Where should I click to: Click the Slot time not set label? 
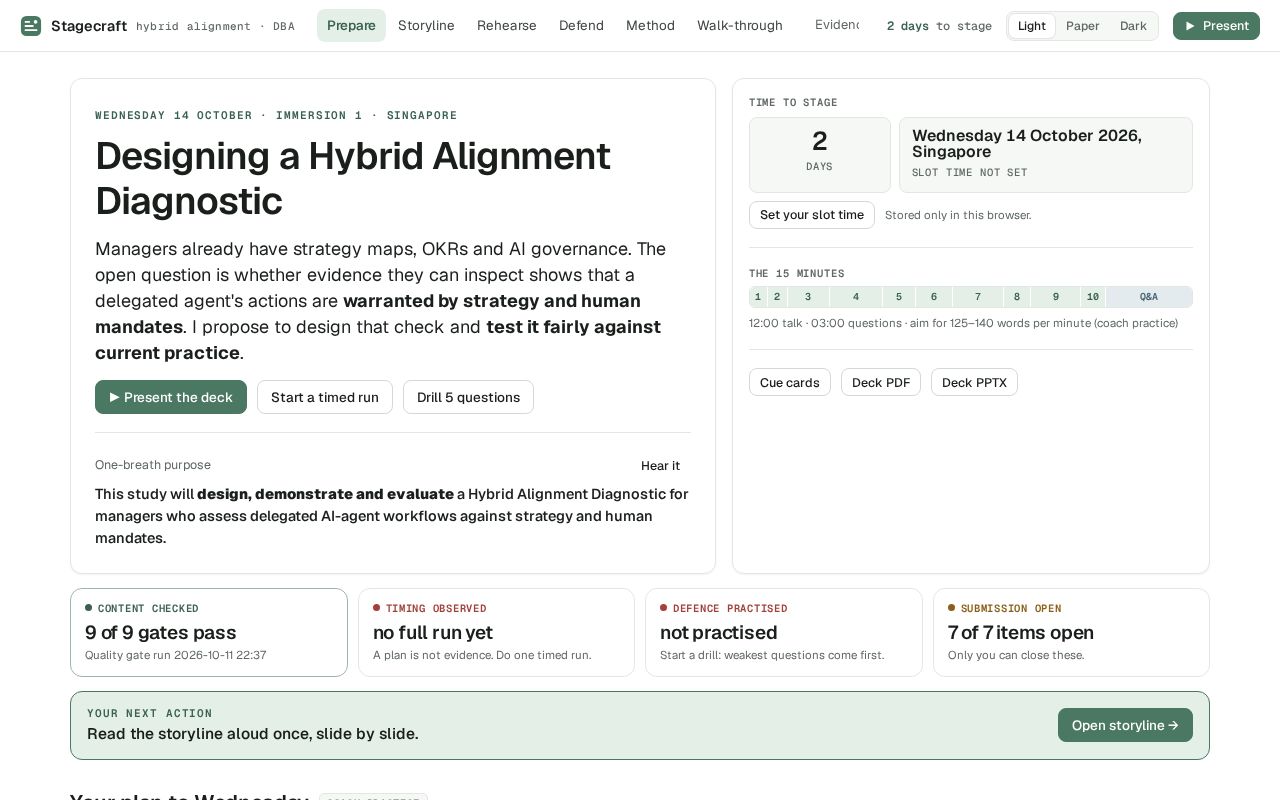(x=970, y=173)
